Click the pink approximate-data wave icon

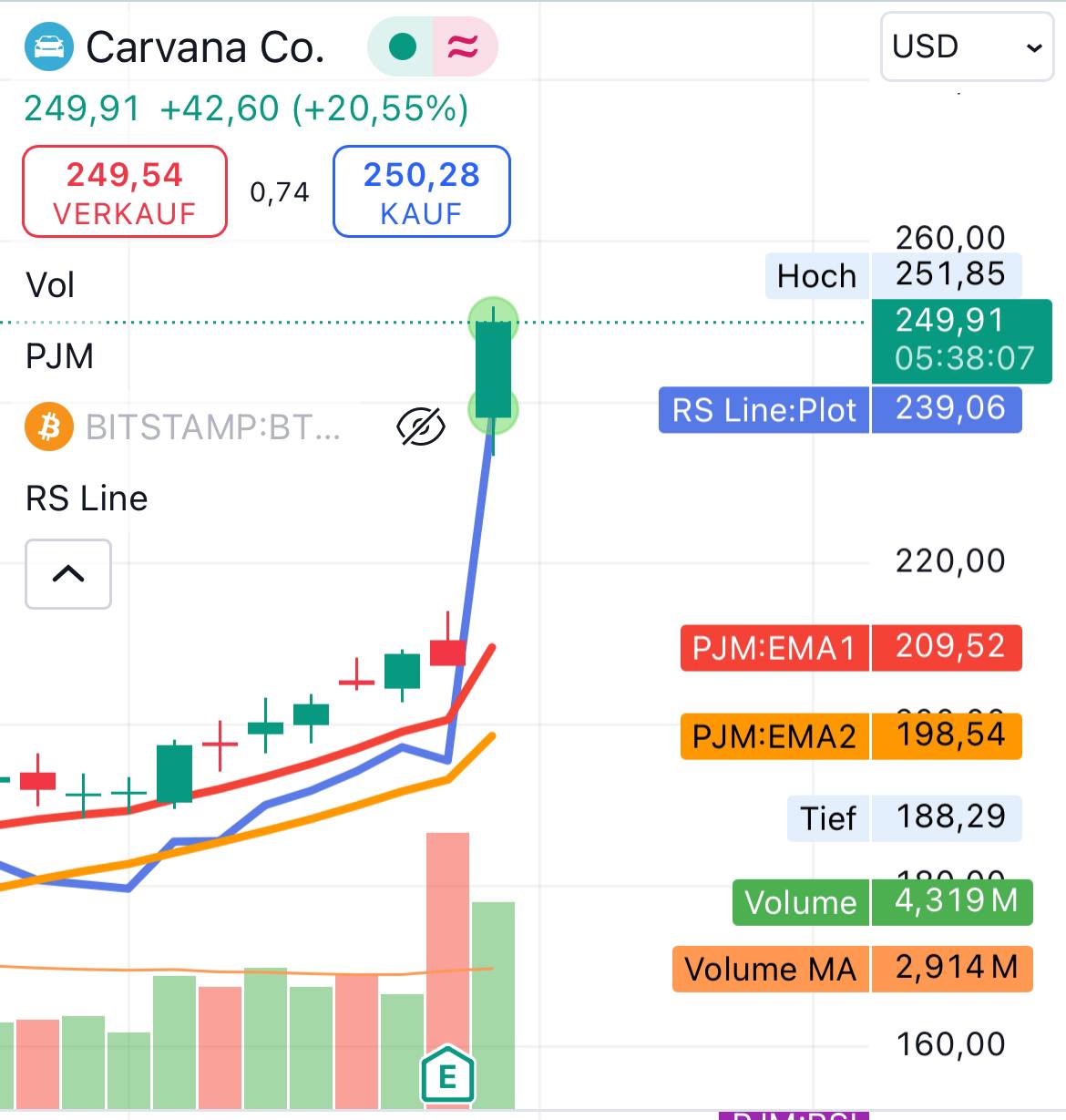click(x=464, y=46)
